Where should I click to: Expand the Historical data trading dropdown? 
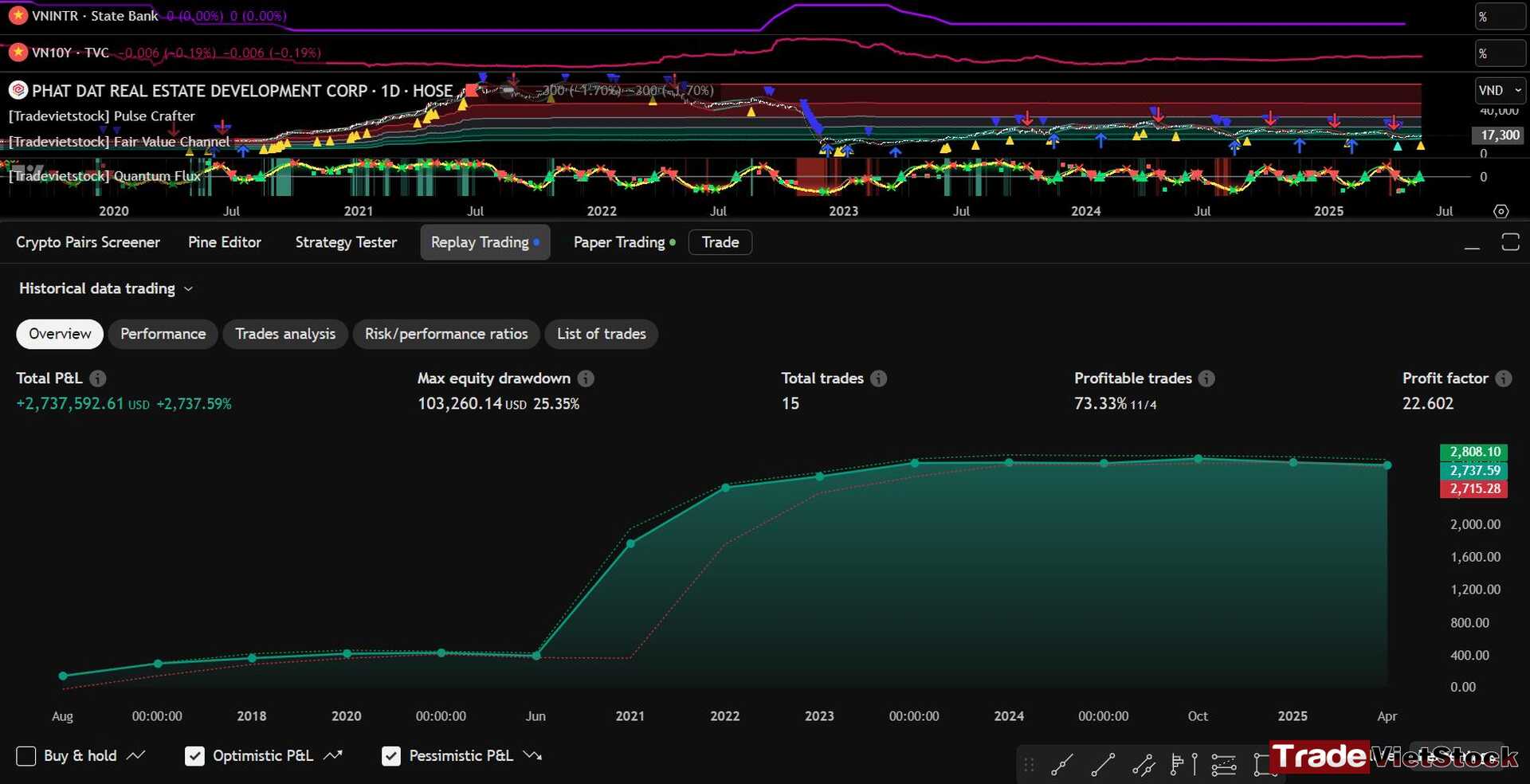tap(106, 288)
